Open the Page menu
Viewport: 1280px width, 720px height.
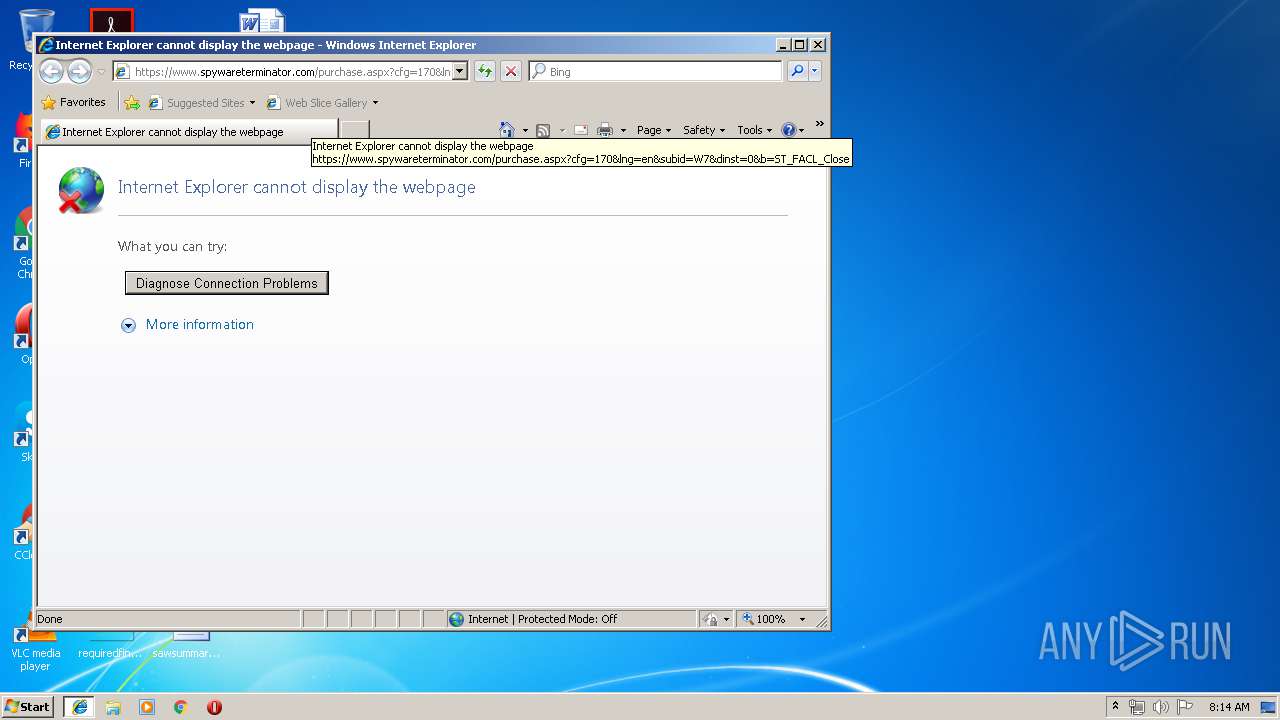(x=653, y=130)
